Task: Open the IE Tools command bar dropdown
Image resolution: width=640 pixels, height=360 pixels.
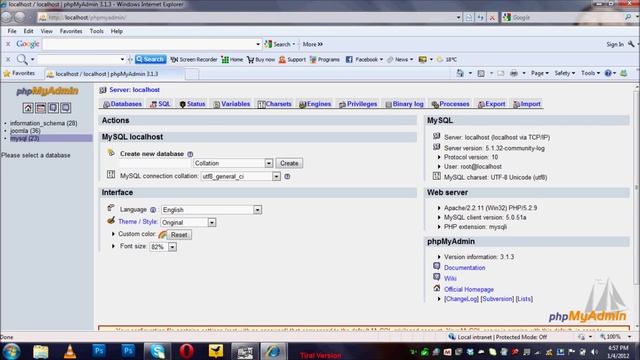Action: (590, 73)
